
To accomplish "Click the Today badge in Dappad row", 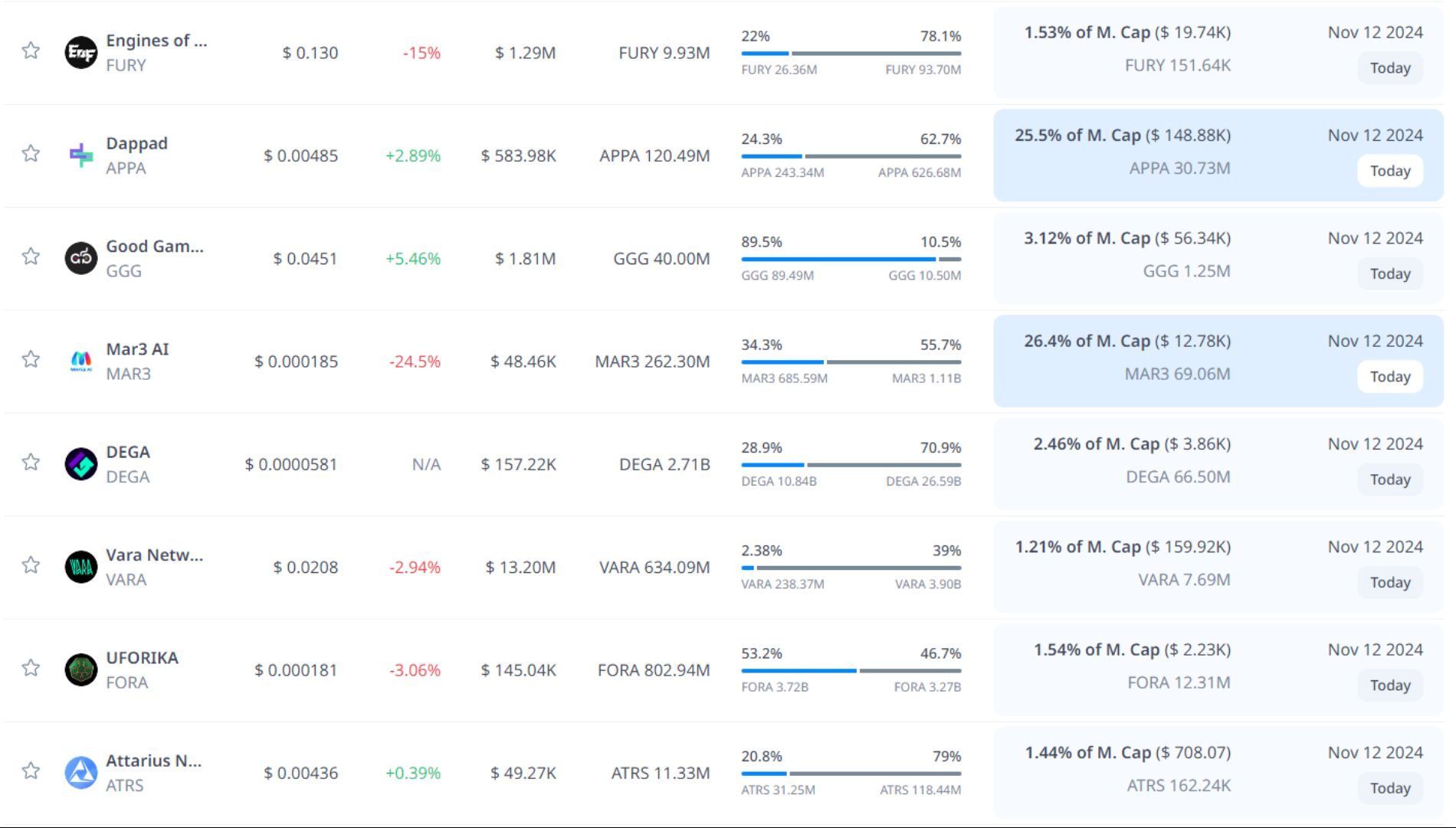I will pyautogui.click(x=1389, y=171).
